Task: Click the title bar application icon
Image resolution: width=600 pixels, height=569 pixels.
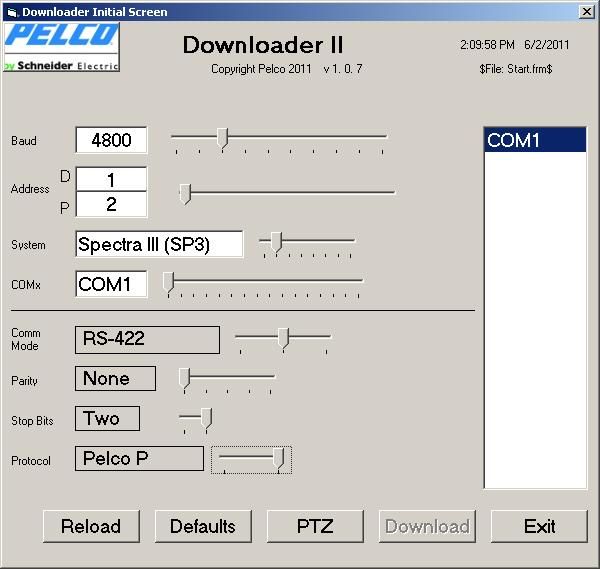Action: click(x=12, y=12)
